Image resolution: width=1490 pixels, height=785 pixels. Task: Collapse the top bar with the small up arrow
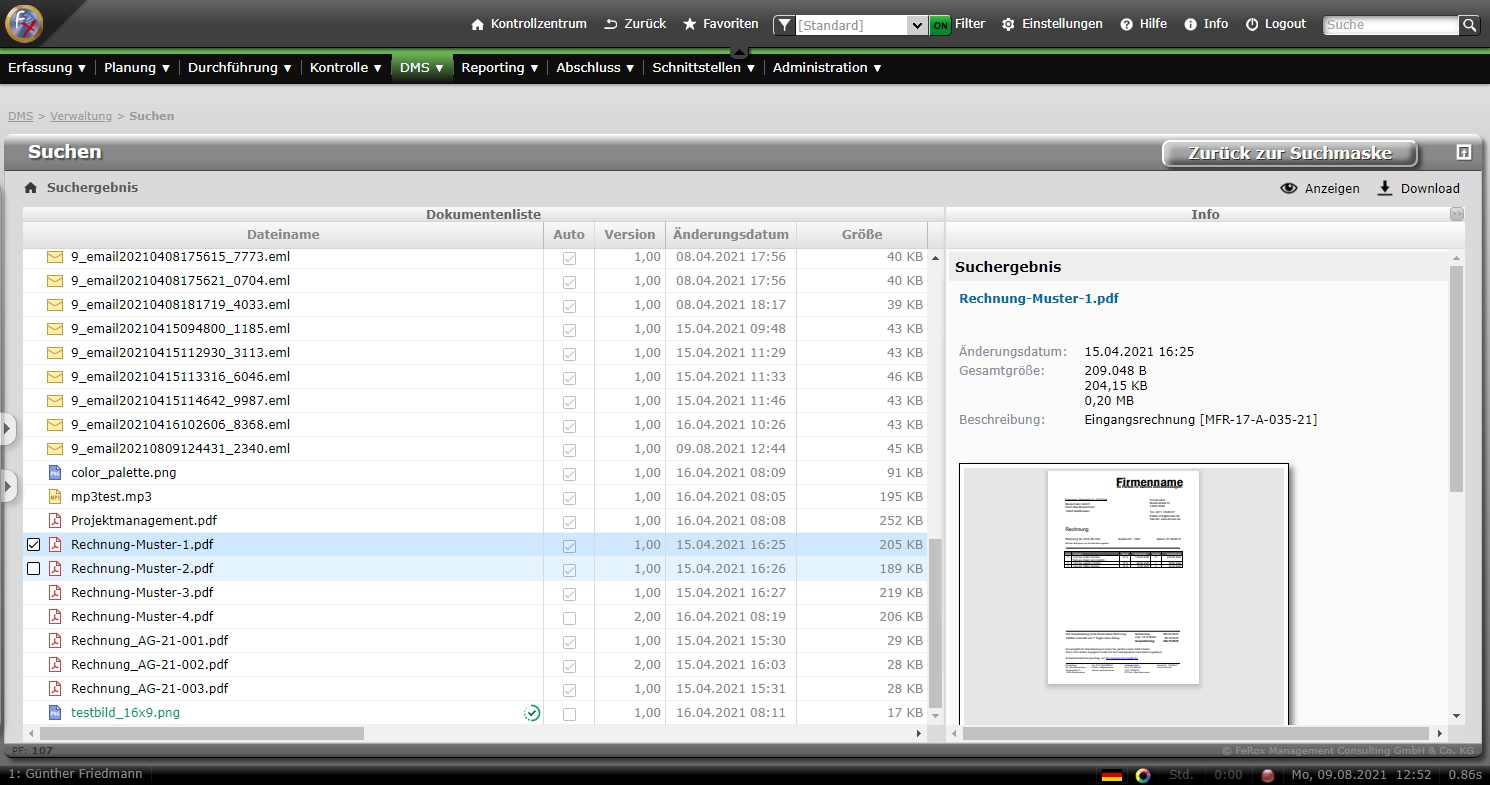[x=738, y=51]
